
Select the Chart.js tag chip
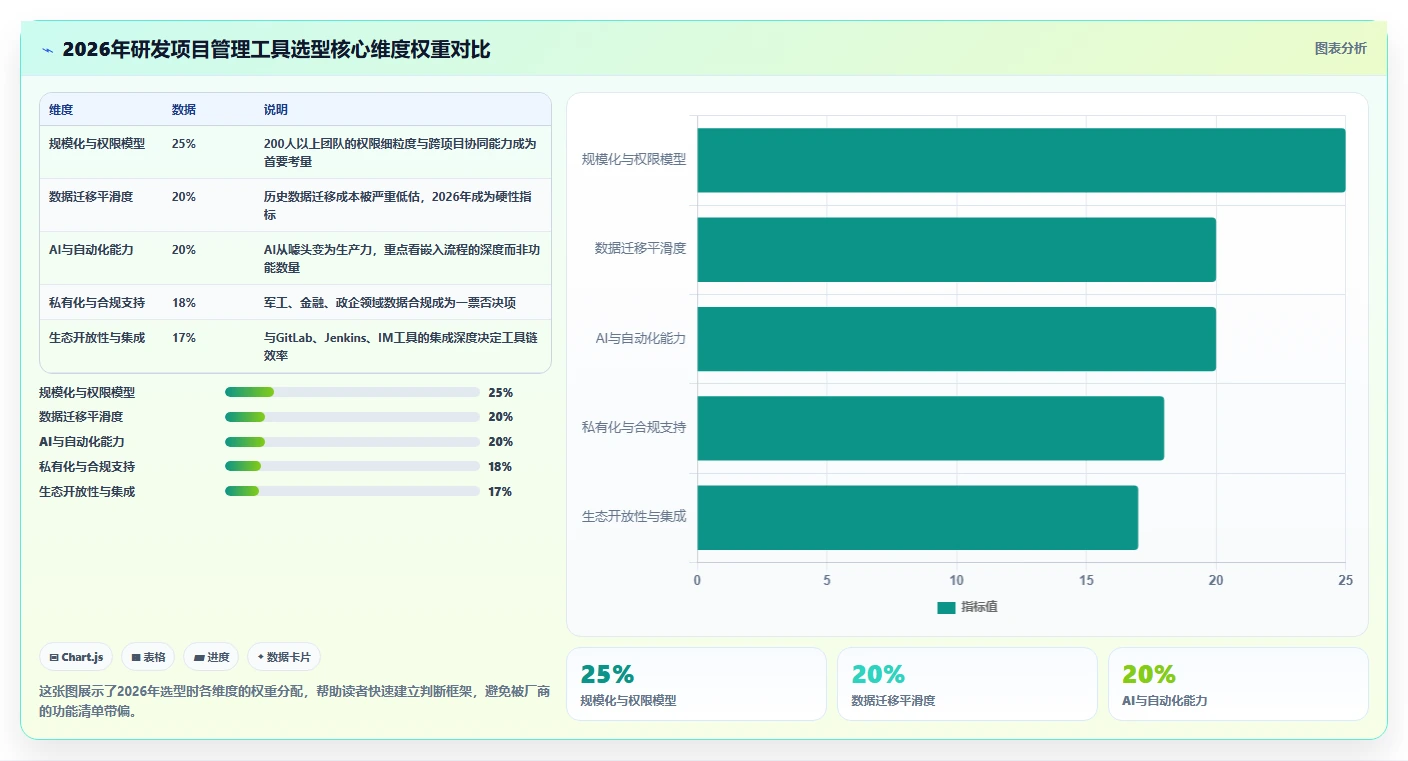pyautogui.click(x=76, y=657)
